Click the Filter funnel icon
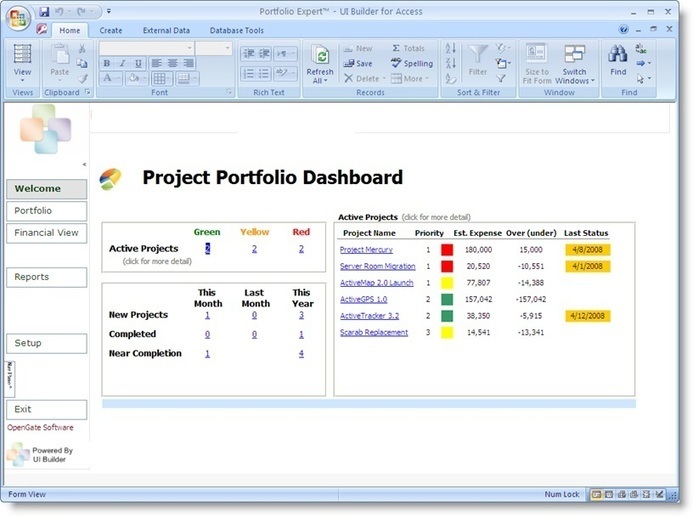Screen dimensions: 693x516 tap(478, 55)
